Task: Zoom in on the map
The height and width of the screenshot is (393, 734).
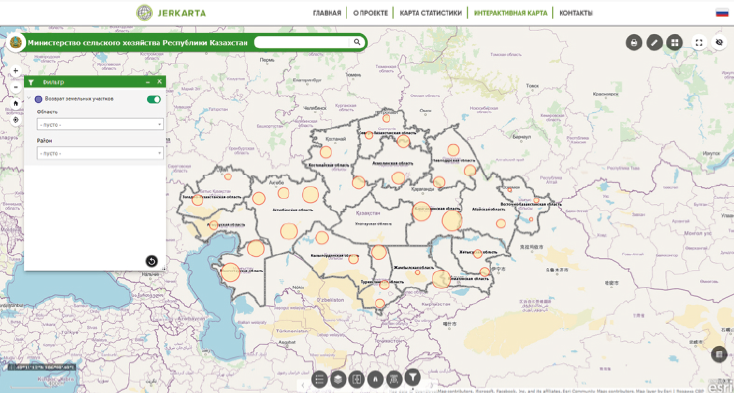Action: 16,71
